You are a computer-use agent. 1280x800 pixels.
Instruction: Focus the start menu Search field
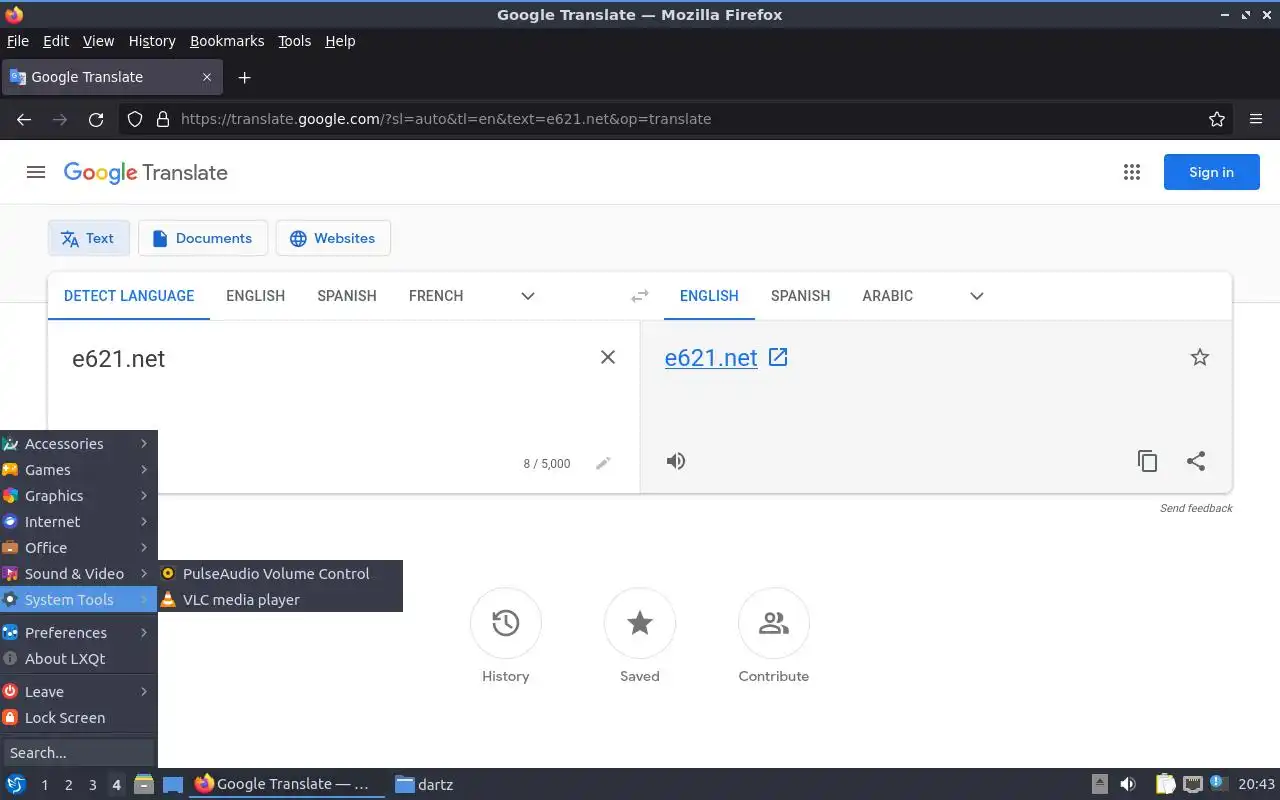tap(78, 752)
